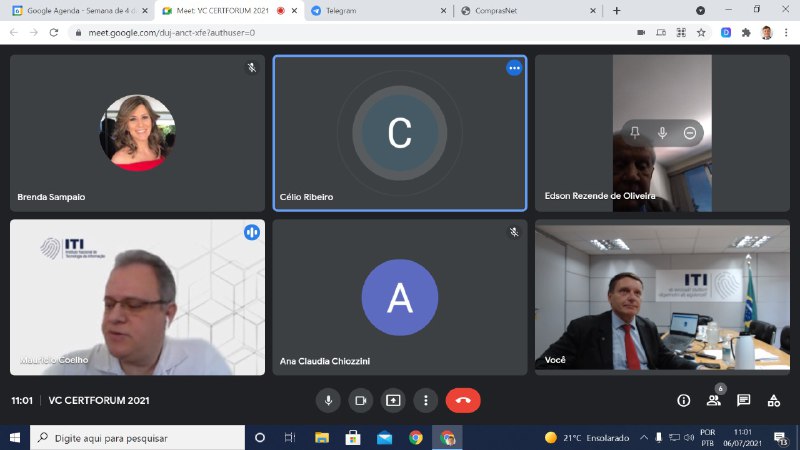Click the Meet URL address bar

350,32
